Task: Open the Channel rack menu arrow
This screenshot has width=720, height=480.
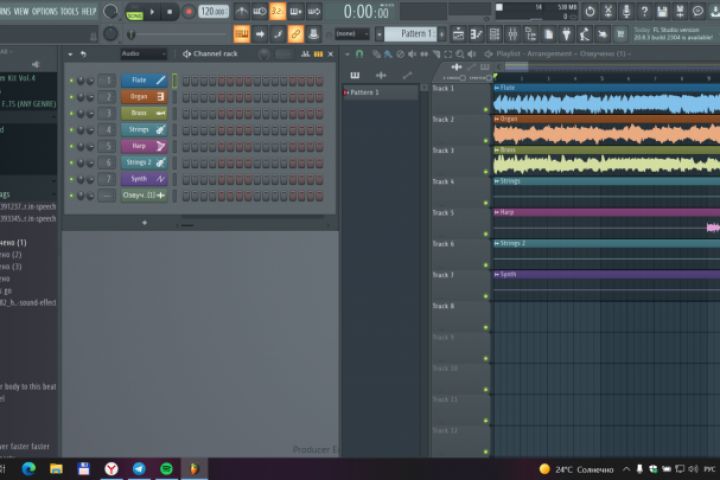Action: [x=70, y=54]
